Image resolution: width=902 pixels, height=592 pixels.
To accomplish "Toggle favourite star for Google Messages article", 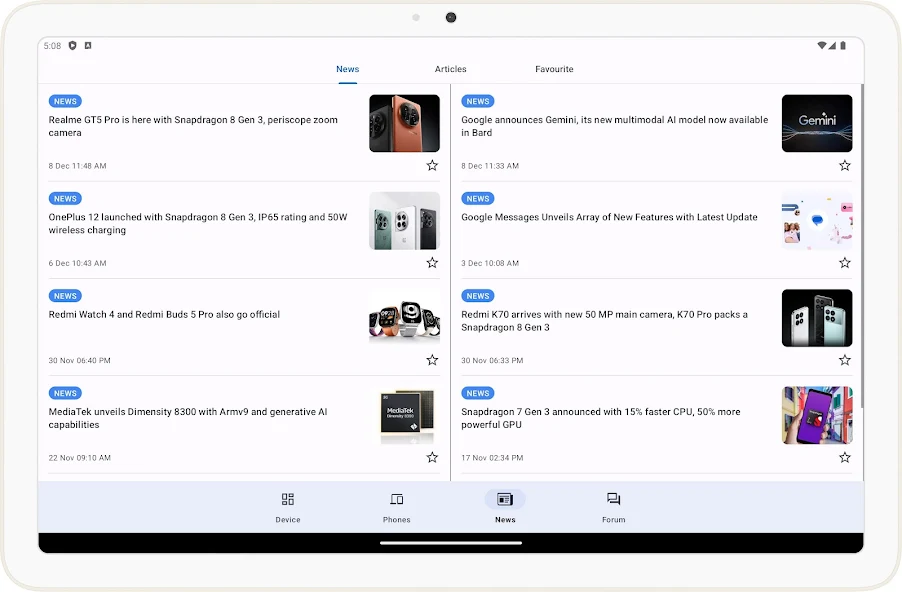I will (844, 263).
